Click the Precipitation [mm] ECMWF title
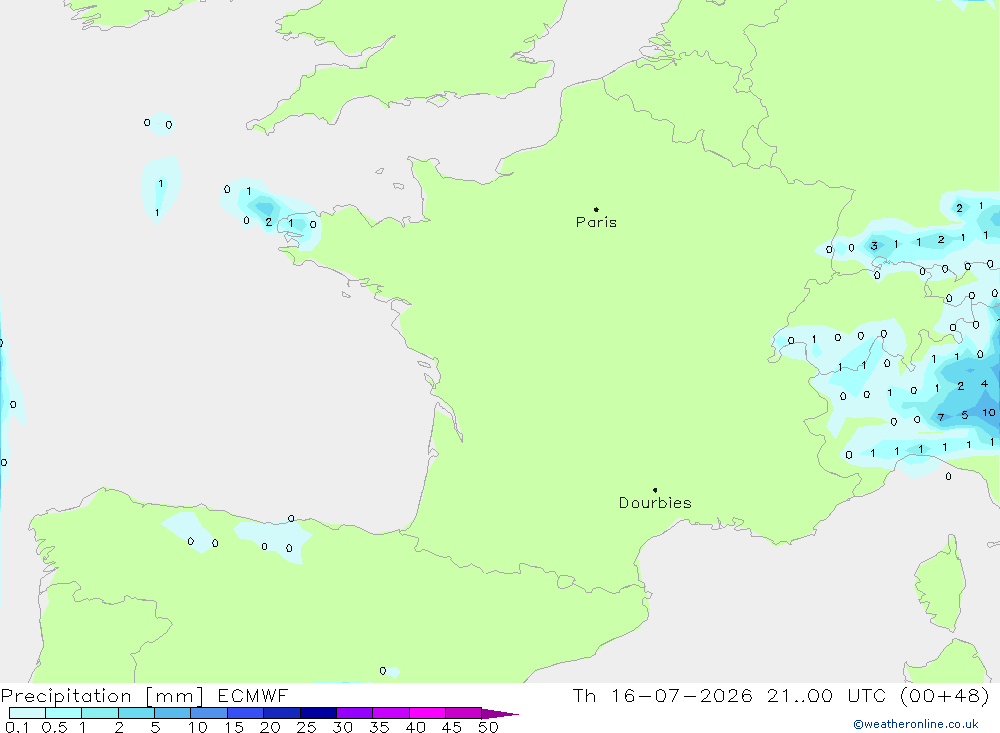The image size is (1000, 733). pyautogui.click(x=145, y=696)
